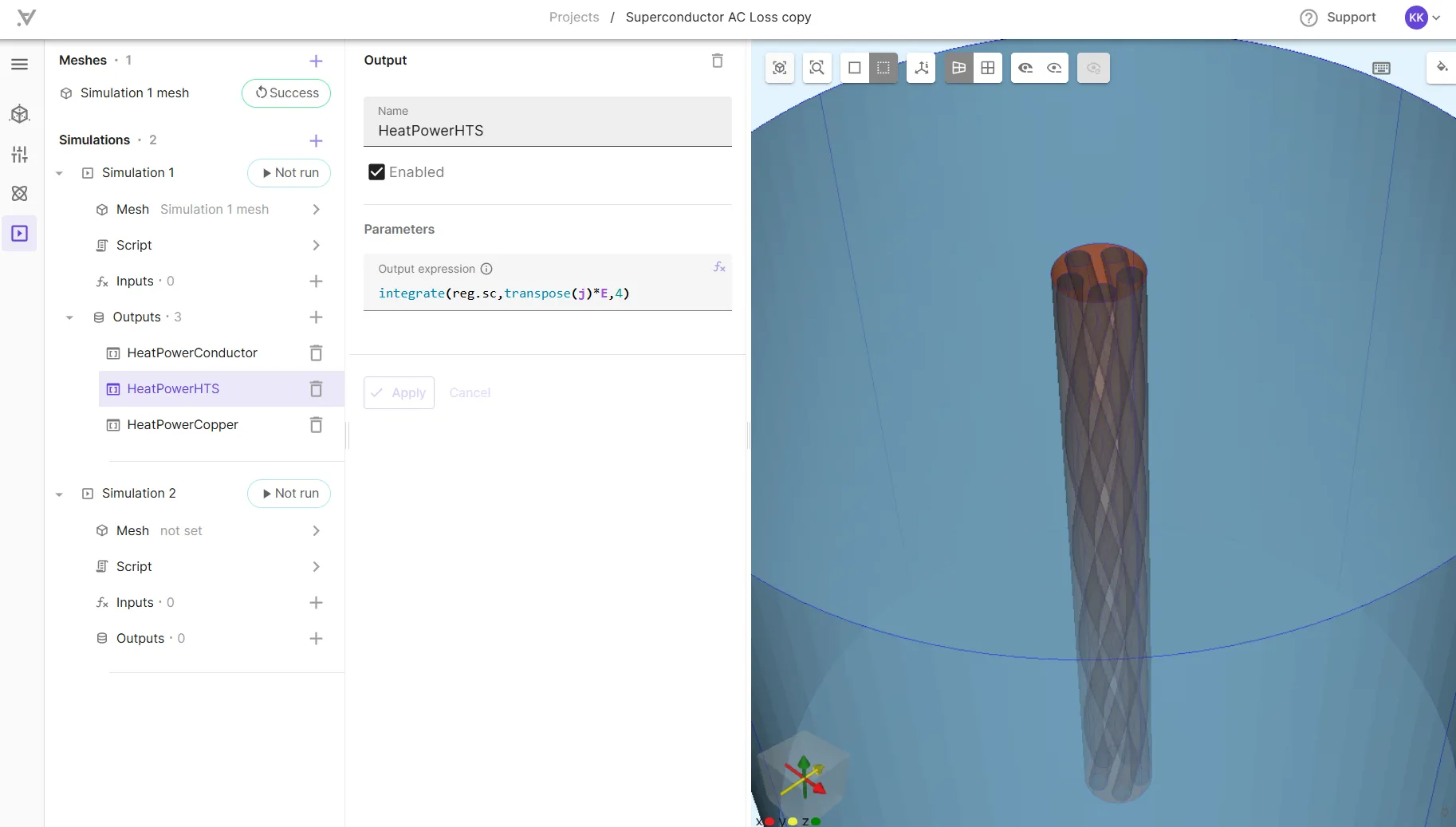
Task: Select the HeatPowerHTS output item
Action: 173,388
